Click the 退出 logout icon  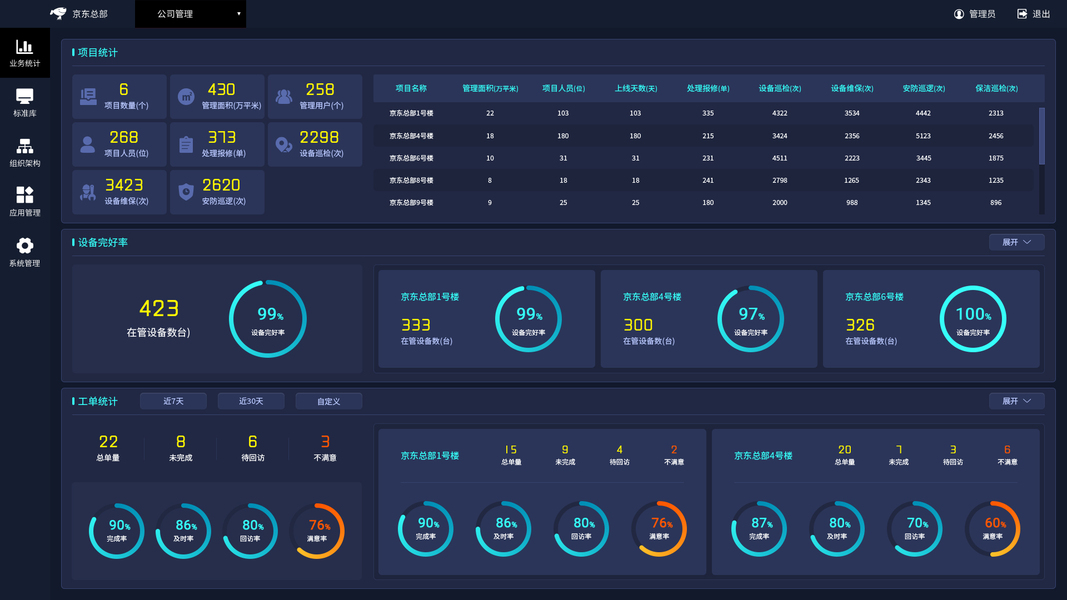pyautogui.click(x=1022, y=14)
